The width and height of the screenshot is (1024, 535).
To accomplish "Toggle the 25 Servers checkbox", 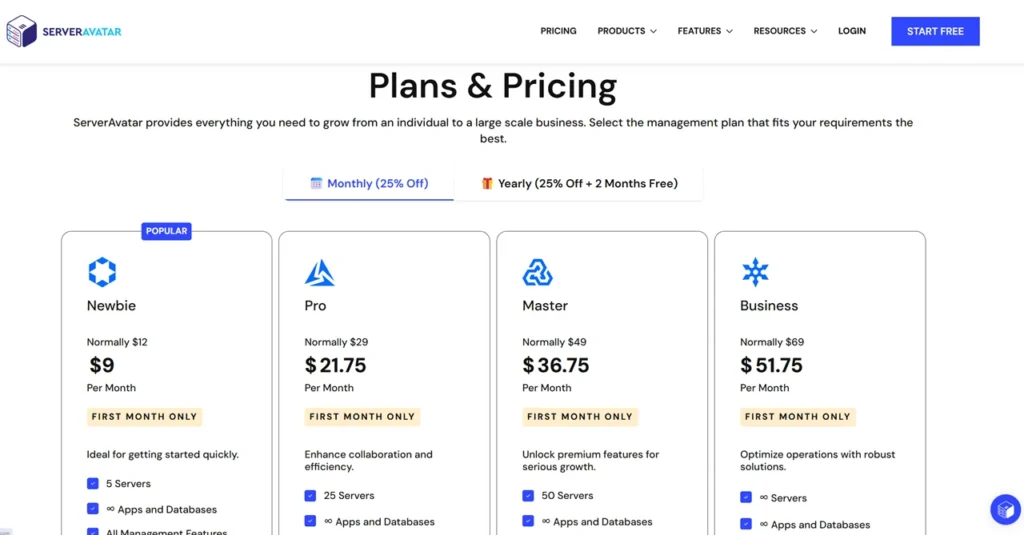I will pos(310,496).
